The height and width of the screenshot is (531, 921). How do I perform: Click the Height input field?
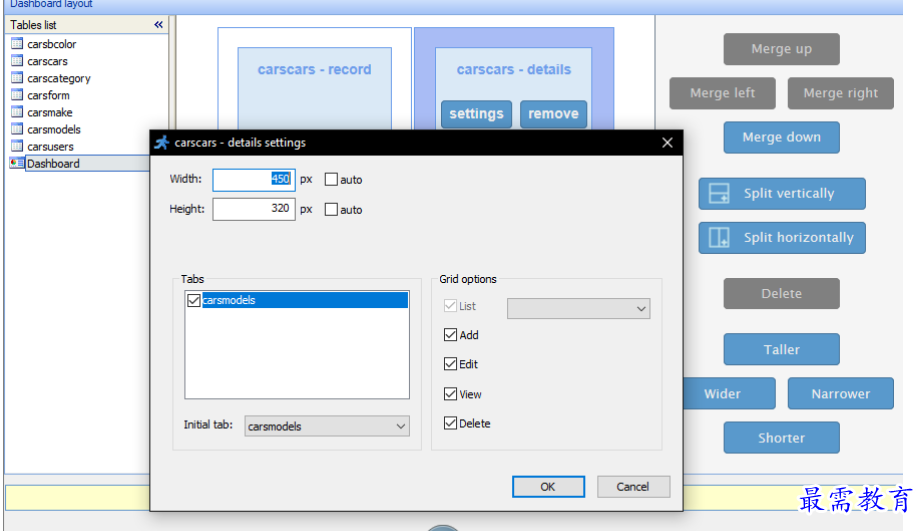point(254,209)
